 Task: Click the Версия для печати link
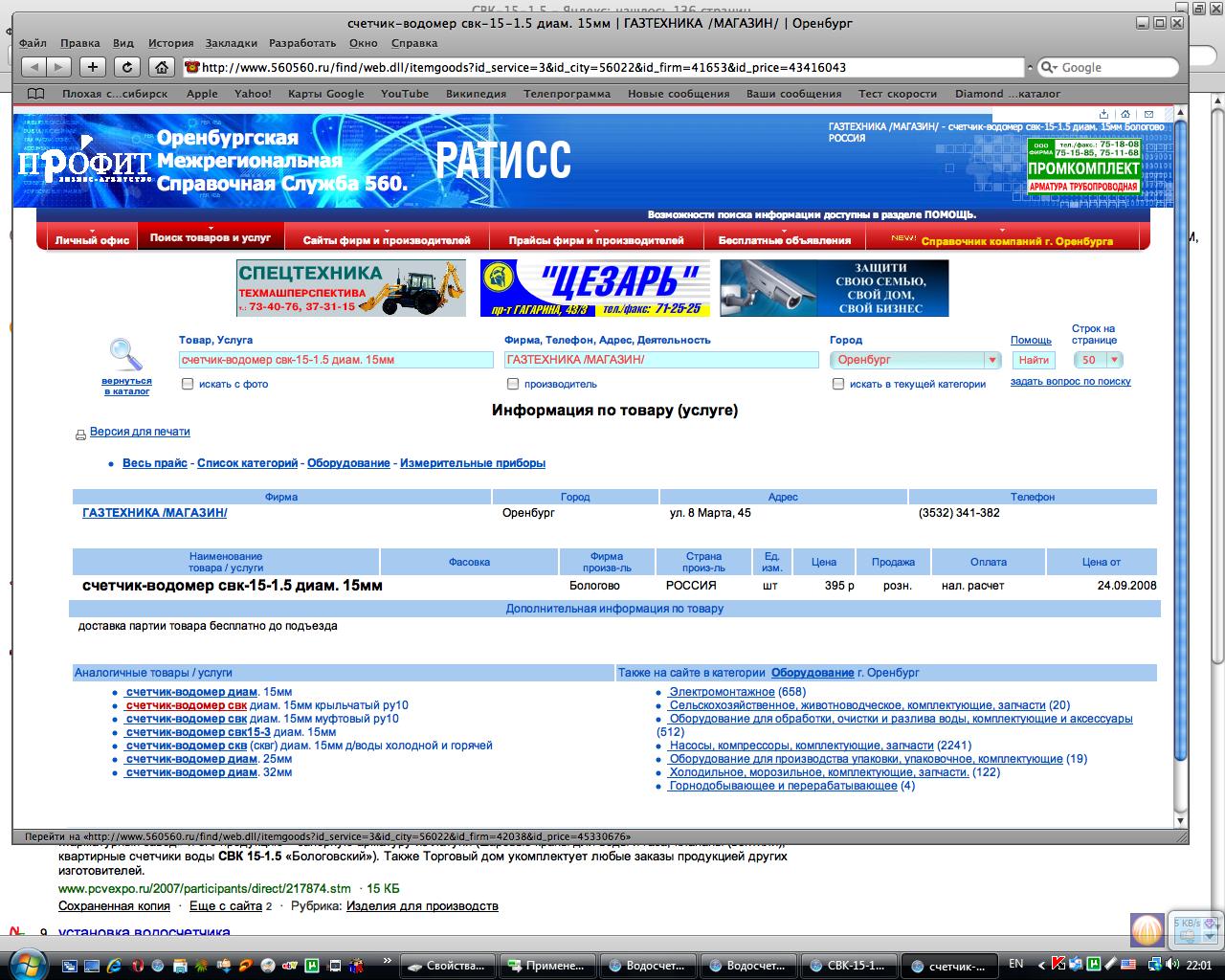[140, 432]
